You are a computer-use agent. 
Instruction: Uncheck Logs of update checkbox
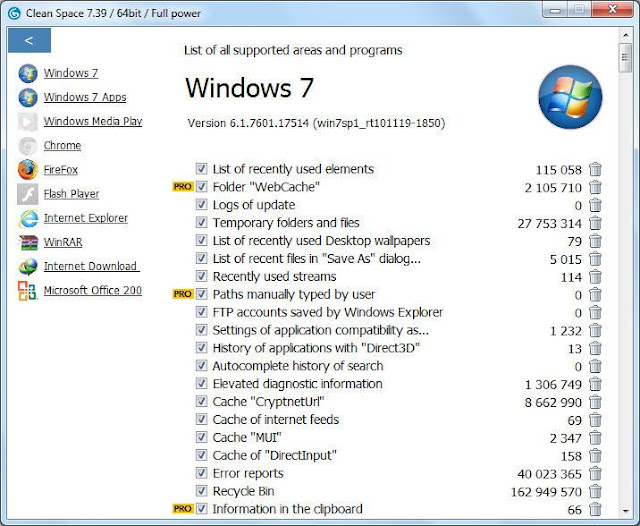(201, 204)
